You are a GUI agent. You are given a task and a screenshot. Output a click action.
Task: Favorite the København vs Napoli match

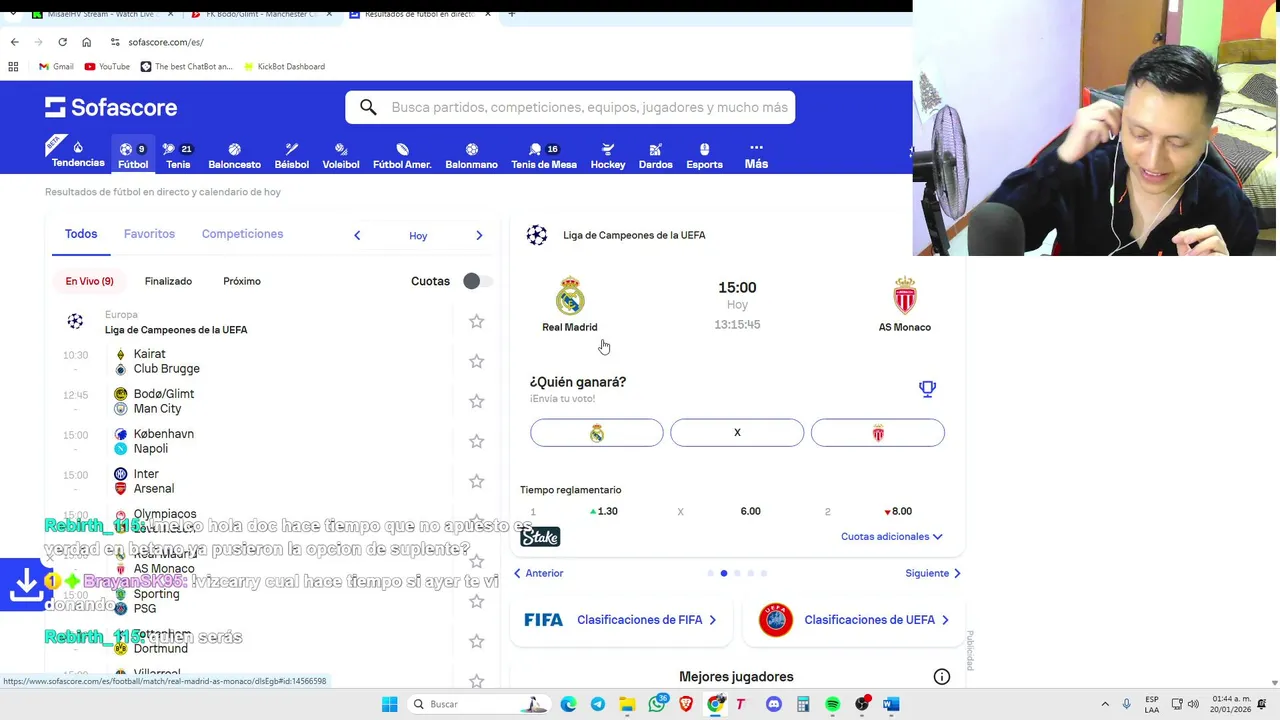476,441
